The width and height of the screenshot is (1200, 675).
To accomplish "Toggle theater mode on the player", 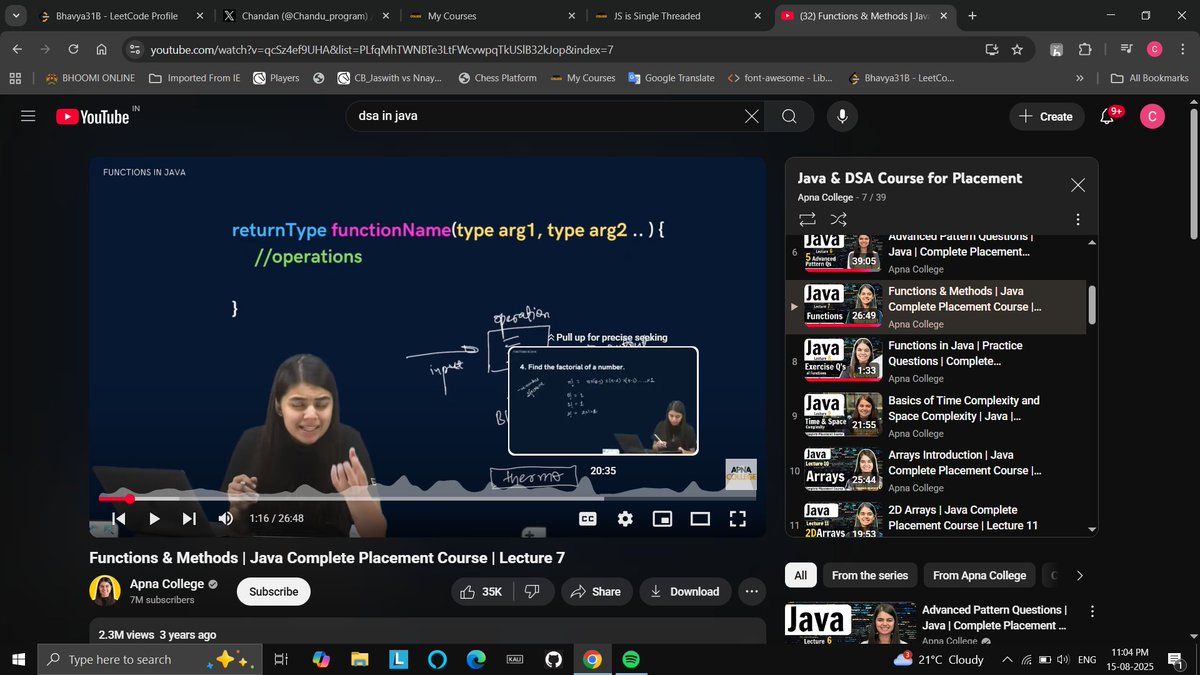I will click(700, 518).
